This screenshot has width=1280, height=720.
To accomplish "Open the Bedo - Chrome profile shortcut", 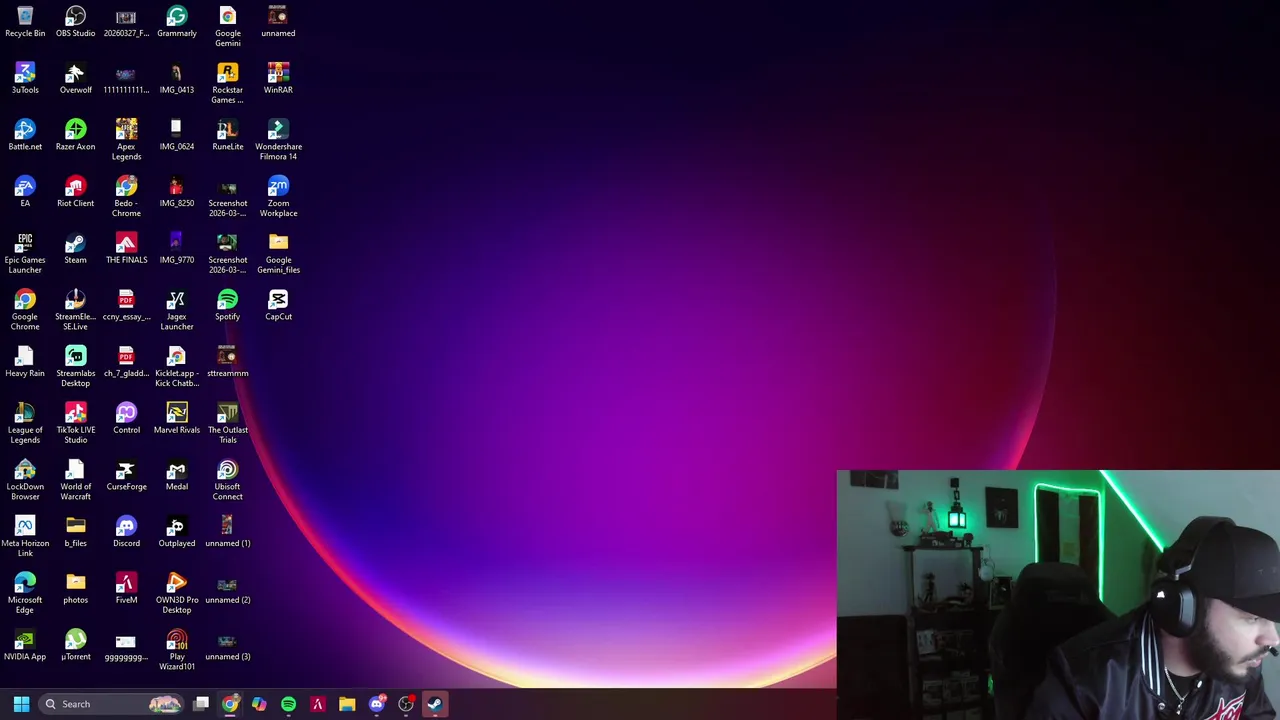I will pyautogui.click(x=126, y=196).
